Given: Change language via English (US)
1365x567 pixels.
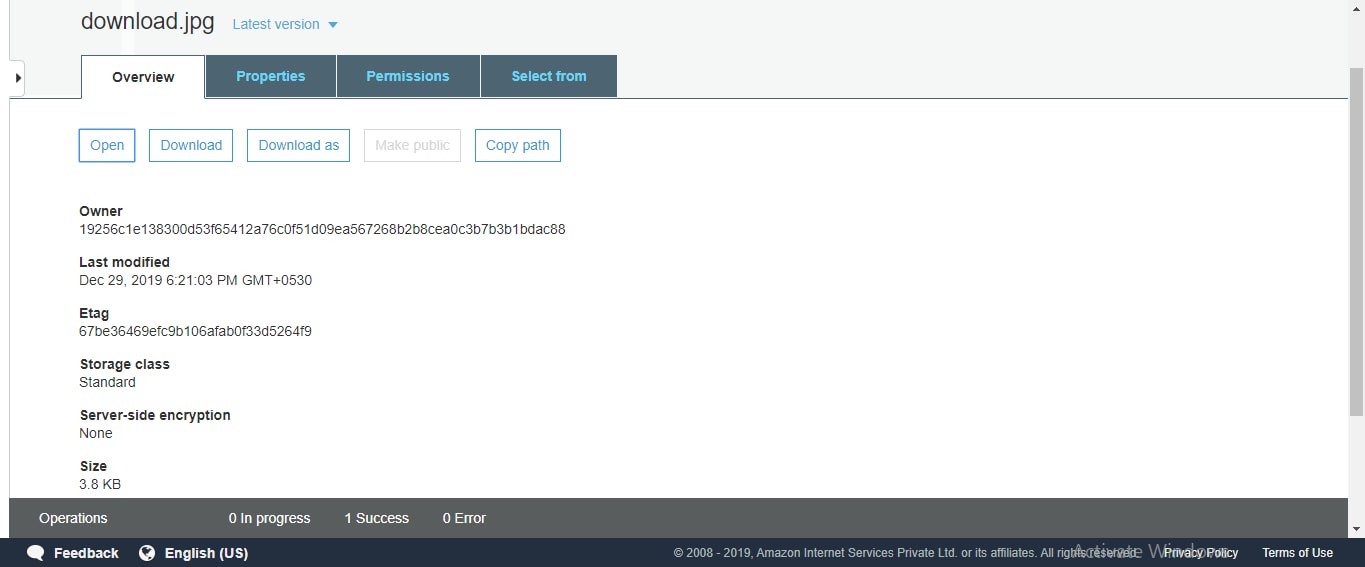Looking at the screenshot, I should pos(206,553).
